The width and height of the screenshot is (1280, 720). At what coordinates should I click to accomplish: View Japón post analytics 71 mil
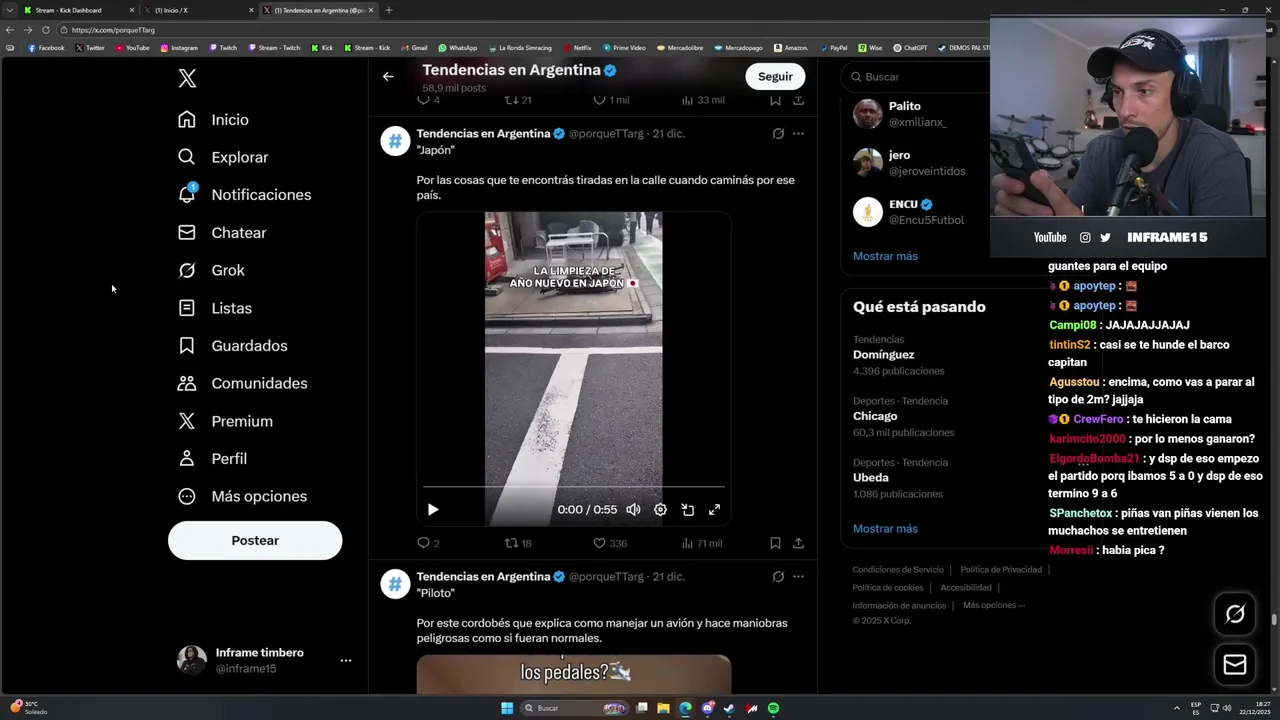coord(701,543)
